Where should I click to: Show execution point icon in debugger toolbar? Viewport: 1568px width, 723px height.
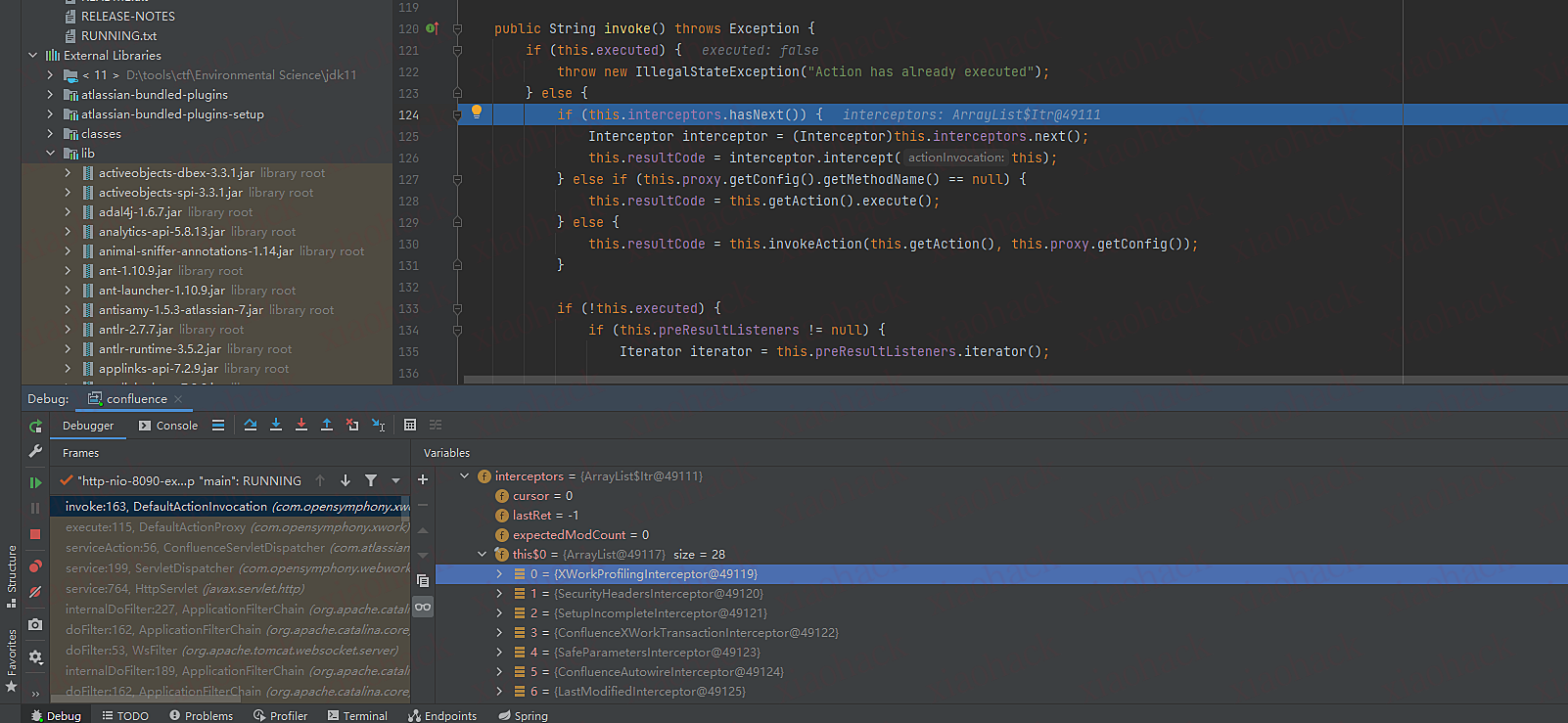(x=218, y=426)
